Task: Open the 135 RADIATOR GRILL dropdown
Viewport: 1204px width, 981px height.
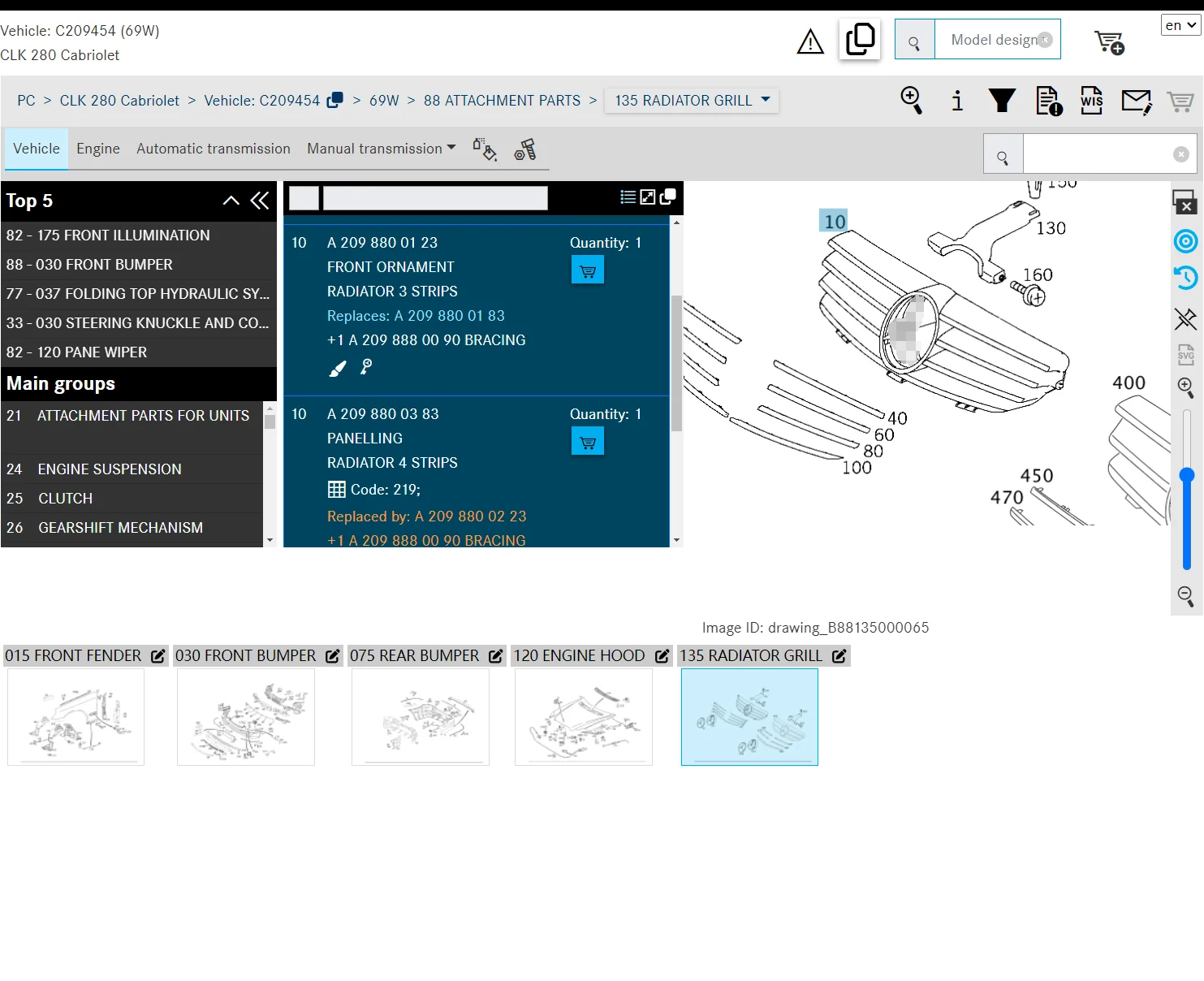Action: pos(692,101)
